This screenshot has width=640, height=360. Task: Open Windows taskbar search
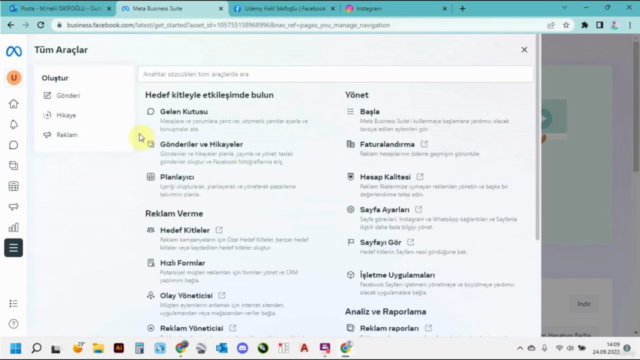pos(36,348)
